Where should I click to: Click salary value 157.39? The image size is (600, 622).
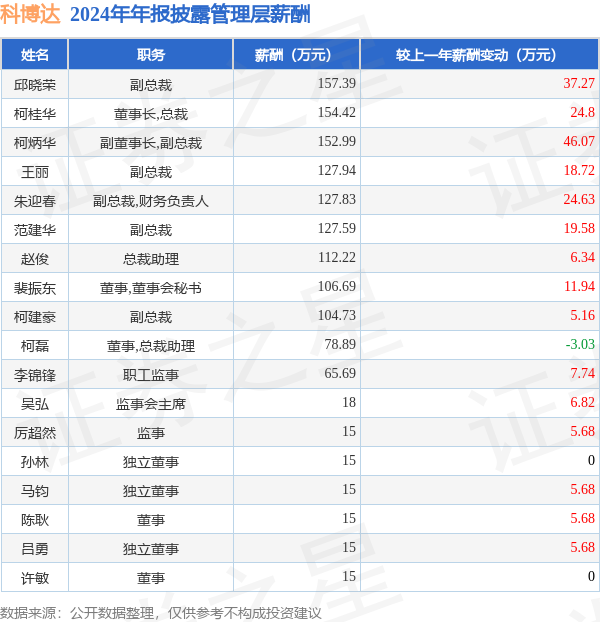pyautogui.click(x=337, y=83)
